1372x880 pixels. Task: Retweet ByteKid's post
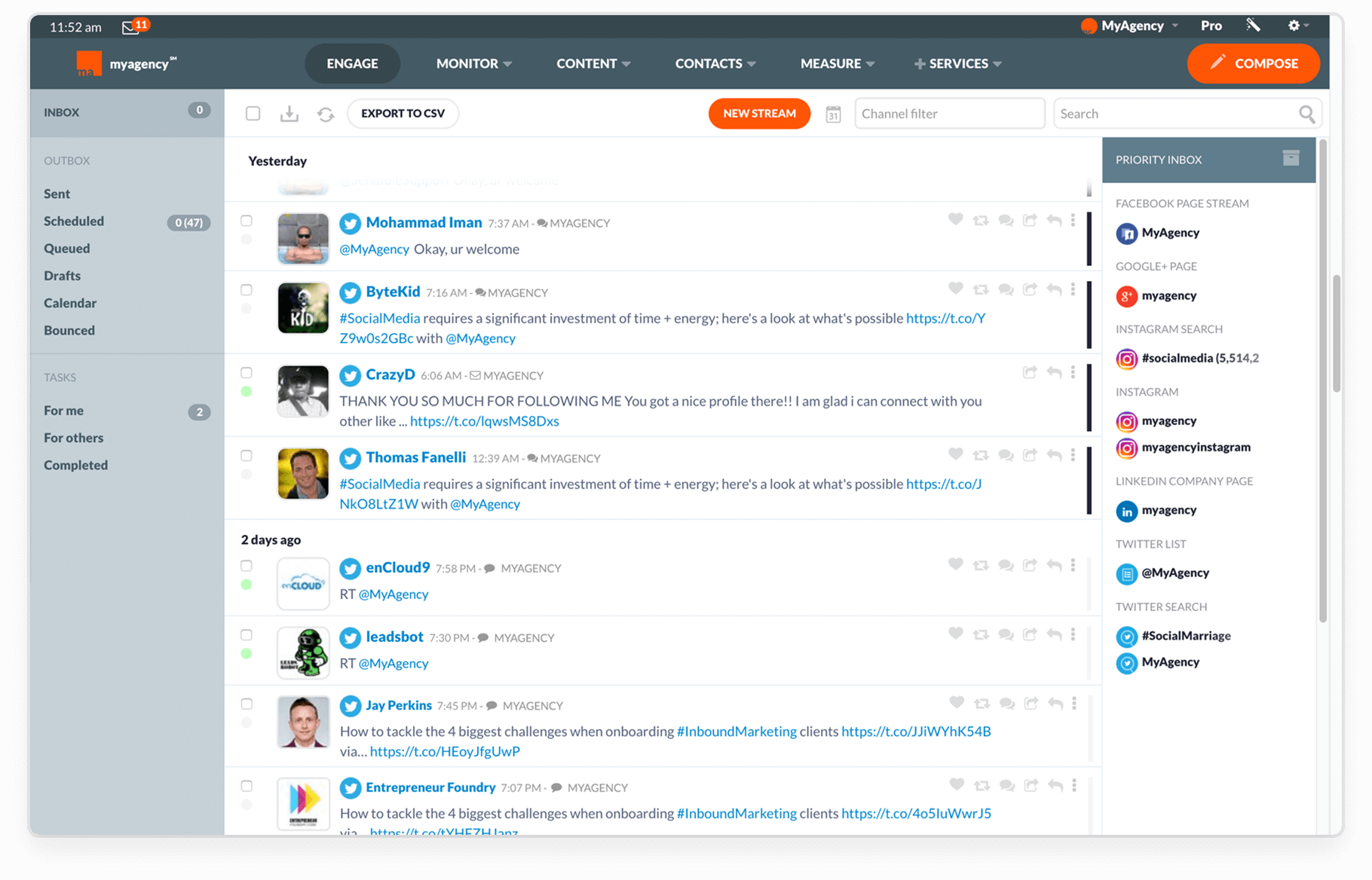[x=981, y=289]
